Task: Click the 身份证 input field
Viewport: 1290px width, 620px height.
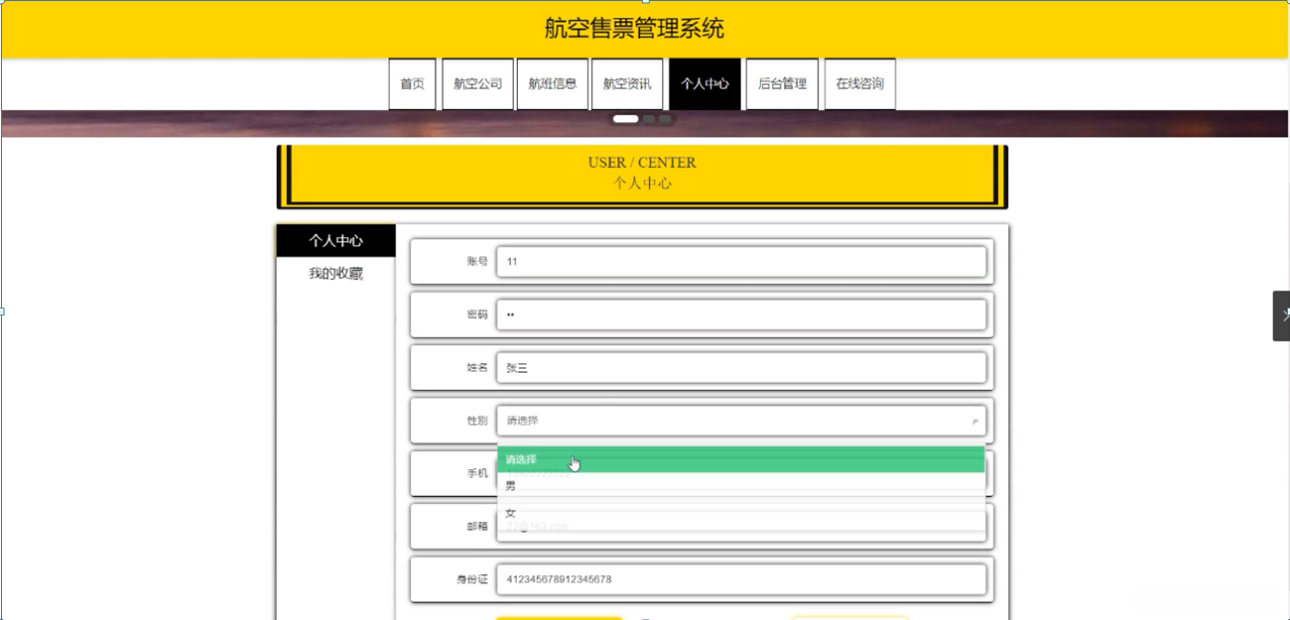Action: click(x=741, y=579)
